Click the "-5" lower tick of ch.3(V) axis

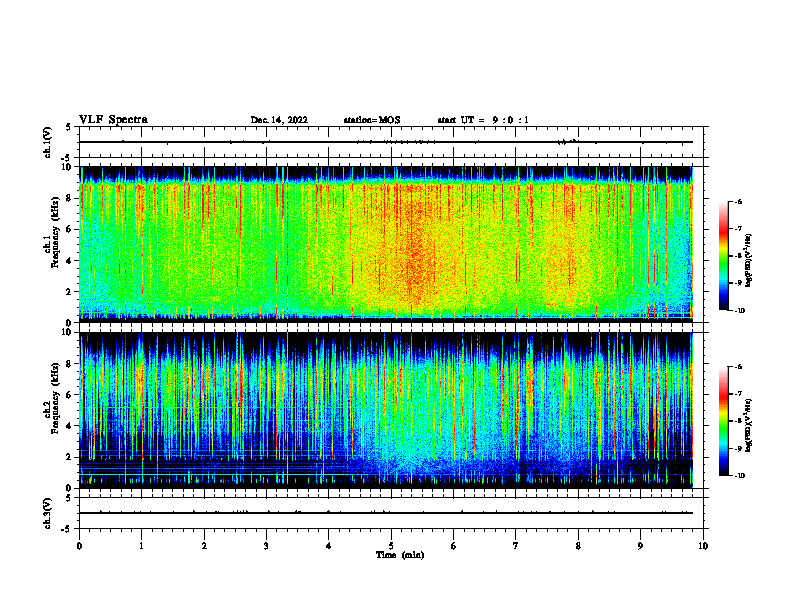click(x=67, y=529)
